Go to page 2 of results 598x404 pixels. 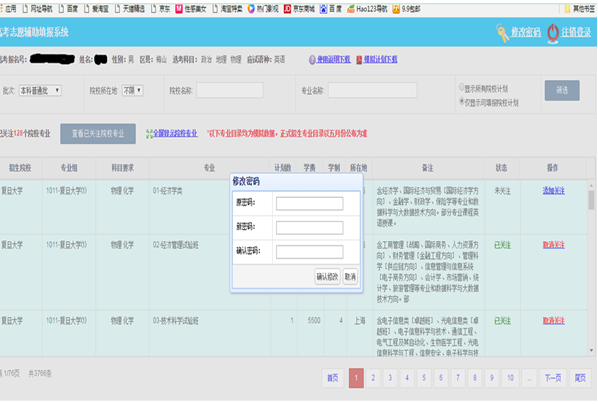[373, 378]
